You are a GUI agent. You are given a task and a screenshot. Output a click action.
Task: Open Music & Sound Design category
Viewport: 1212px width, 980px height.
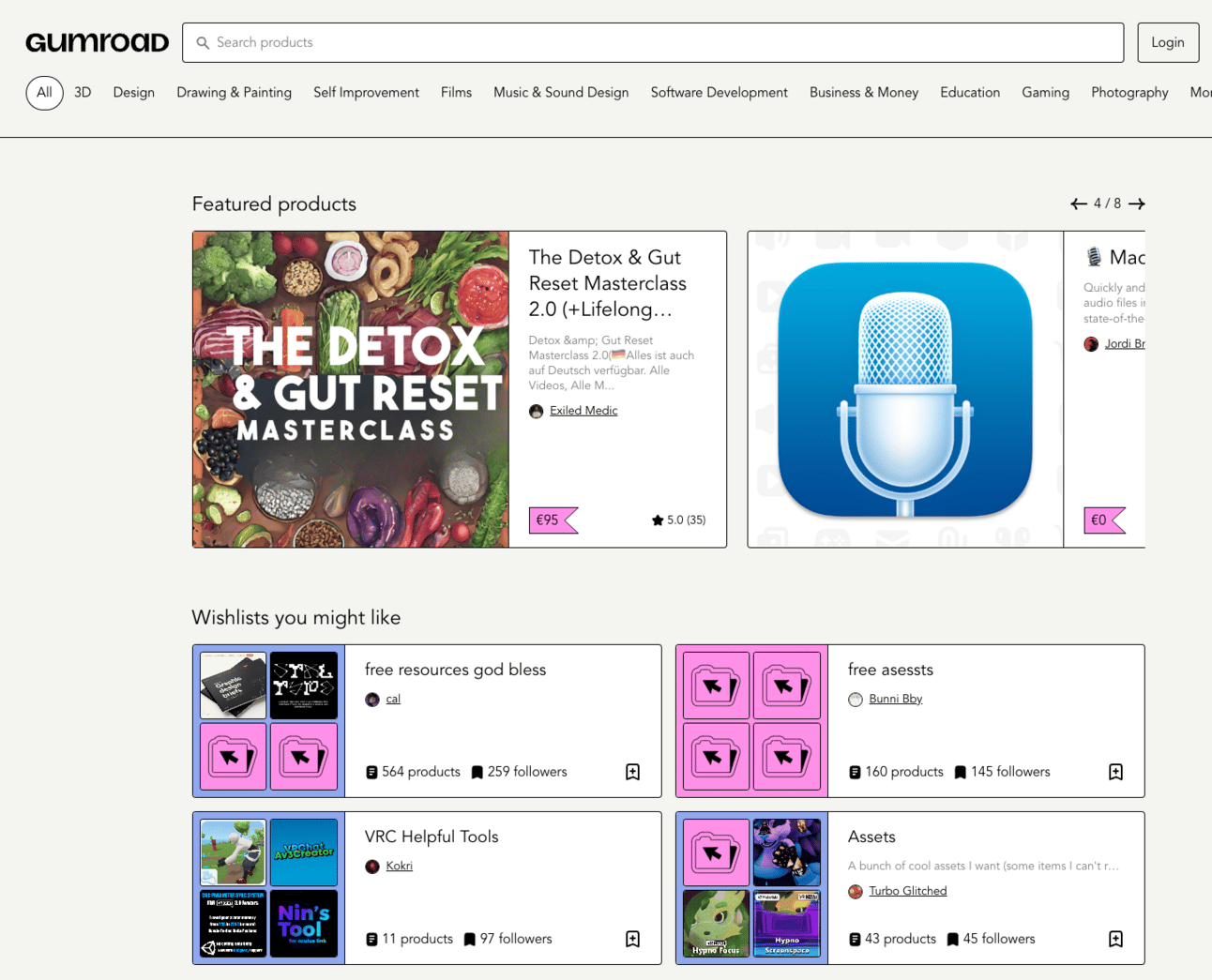[x=561, y=93]
